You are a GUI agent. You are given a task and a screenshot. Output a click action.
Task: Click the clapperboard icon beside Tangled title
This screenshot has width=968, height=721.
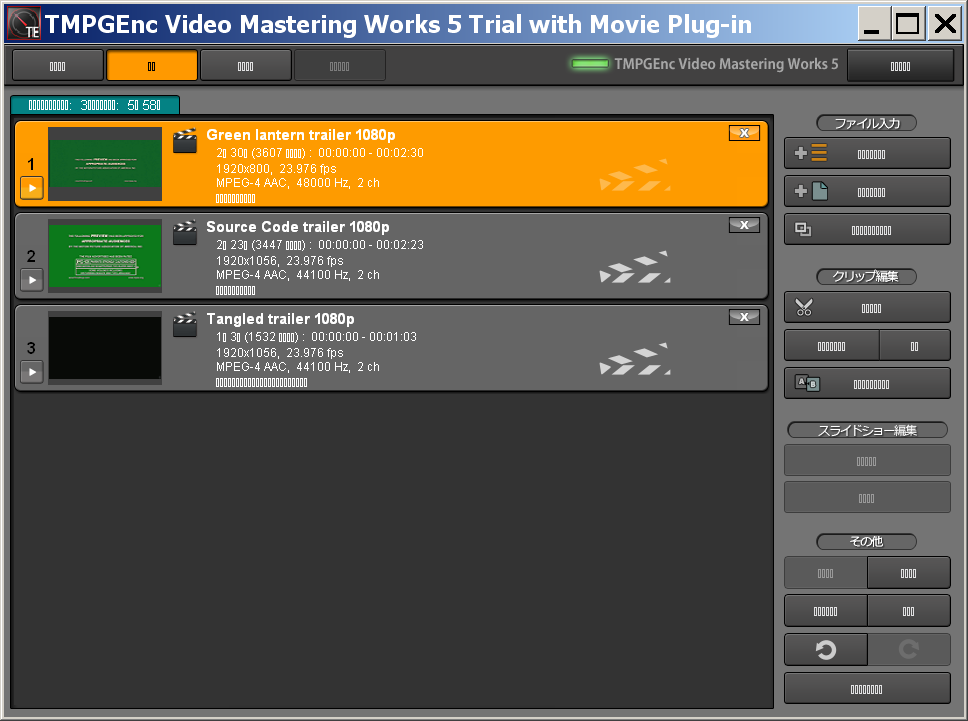(185, 325)
